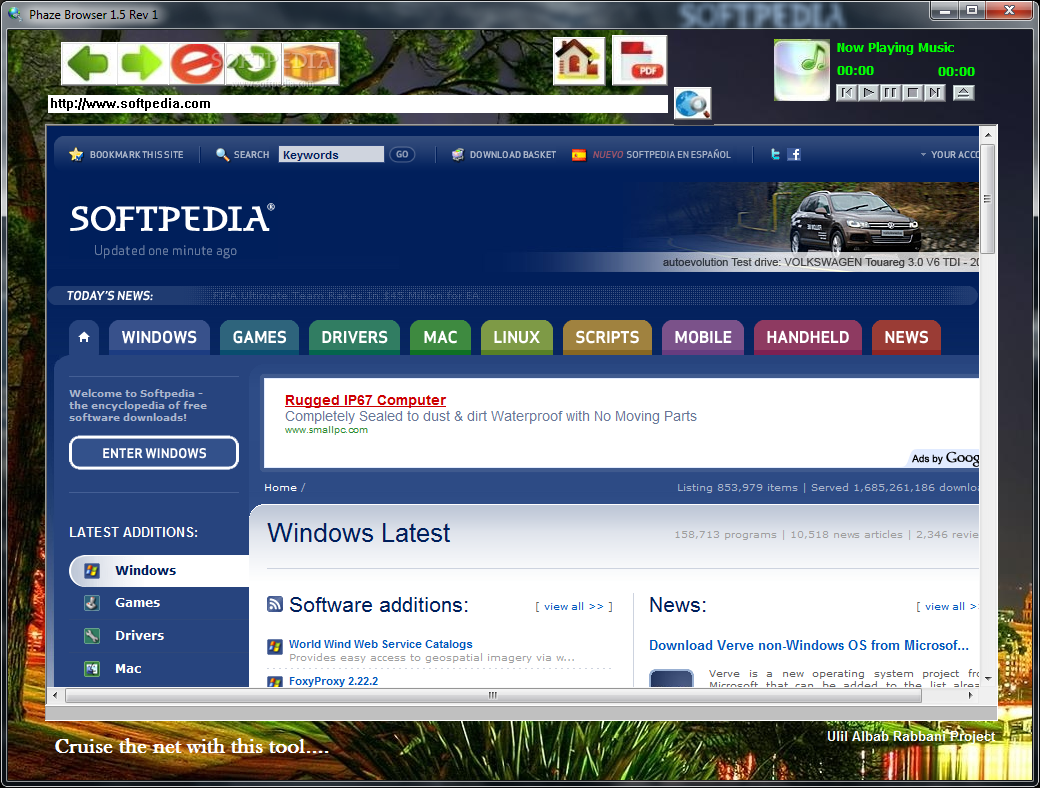Click the Today's News ticker headline
This screenshot has width=1040, height=788.
[346, 296]
